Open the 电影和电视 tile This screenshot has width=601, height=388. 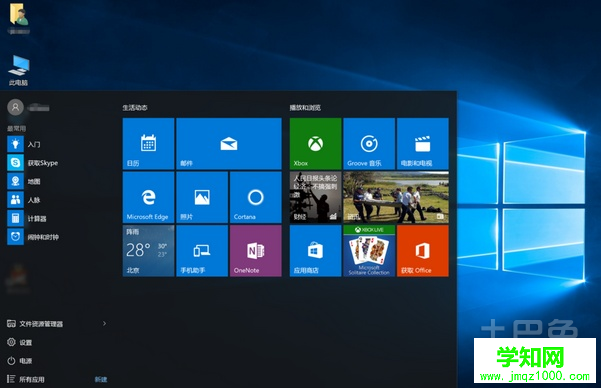[x=423, y=144]
